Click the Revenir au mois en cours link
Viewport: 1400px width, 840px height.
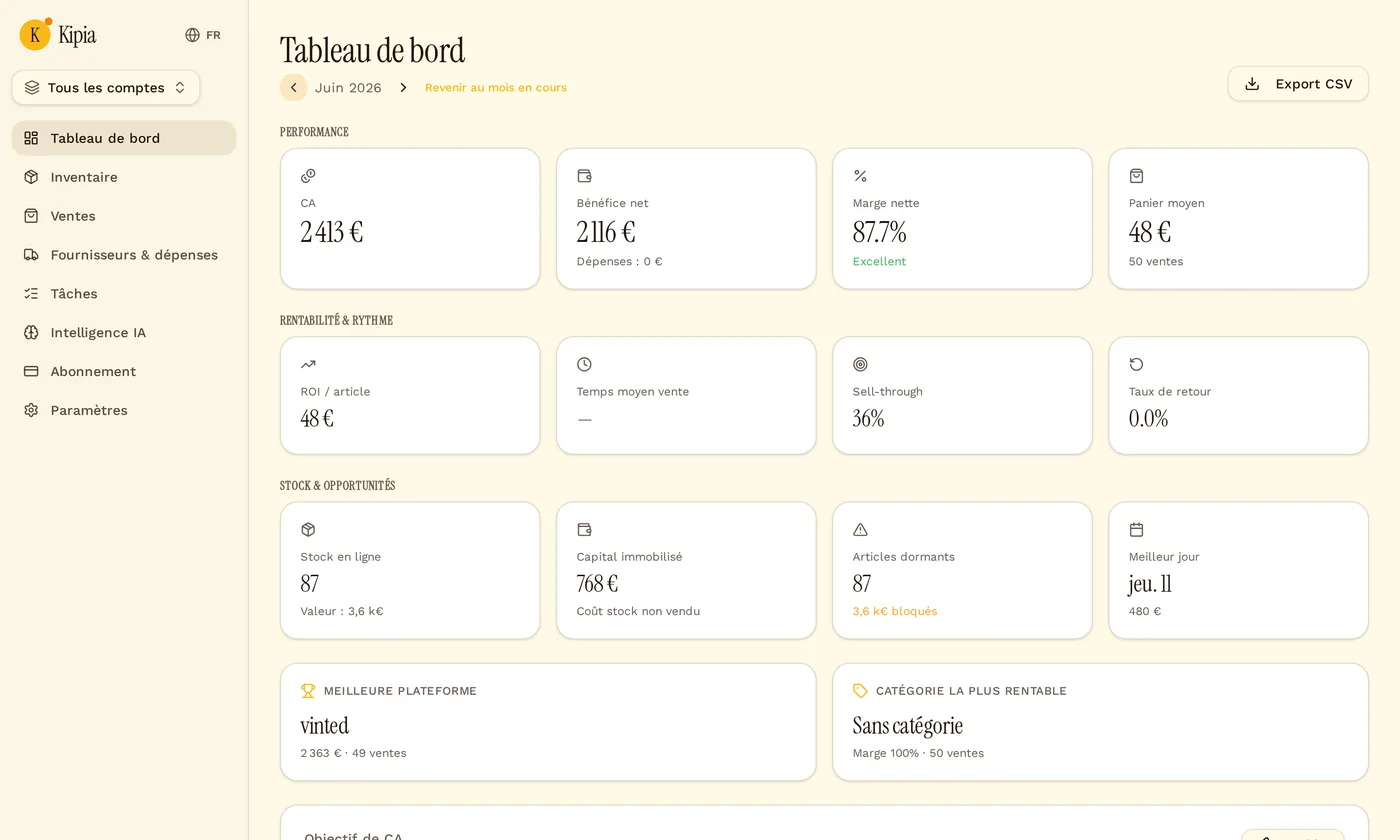(x=496, y=88)
